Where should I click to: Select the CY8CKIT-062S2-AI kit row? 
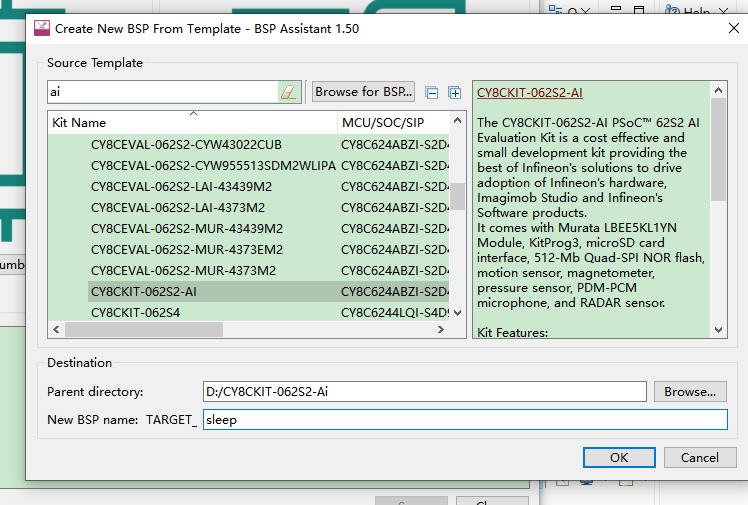point(269,291)
